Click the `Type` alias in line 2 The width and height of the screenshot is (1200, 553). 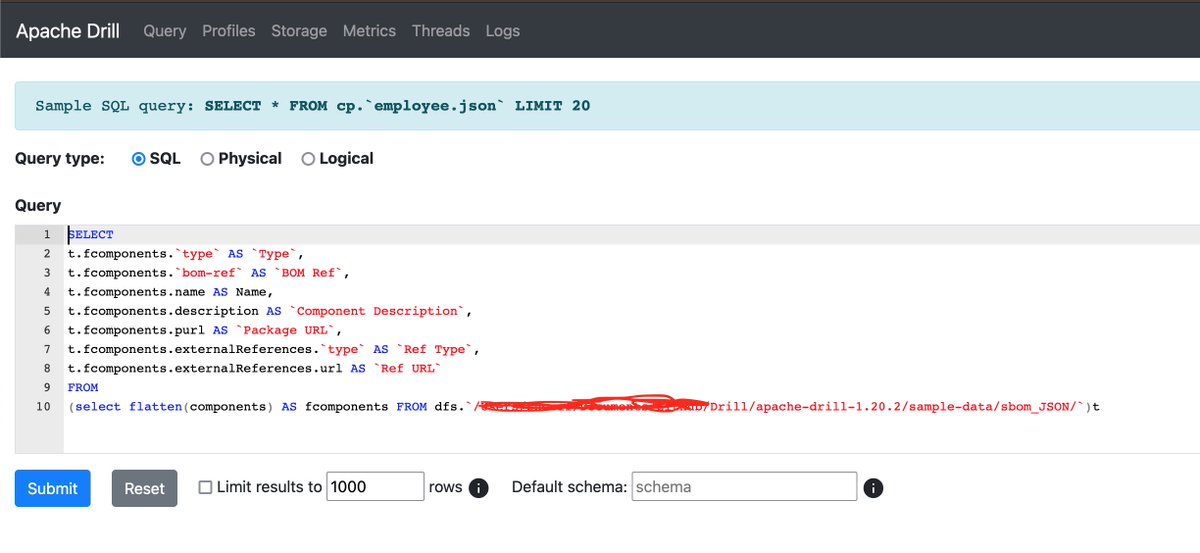click(x=271, y=254)
